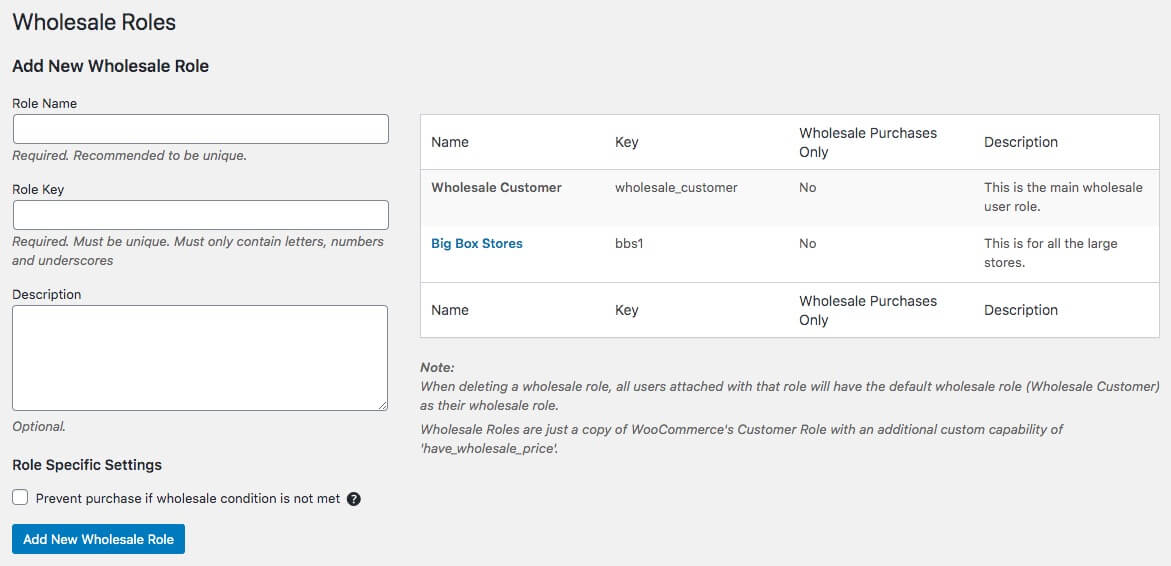Select the Wholesale Customer role name
The height and width of the screenshot is (566, 1171).
coord(496,187)
